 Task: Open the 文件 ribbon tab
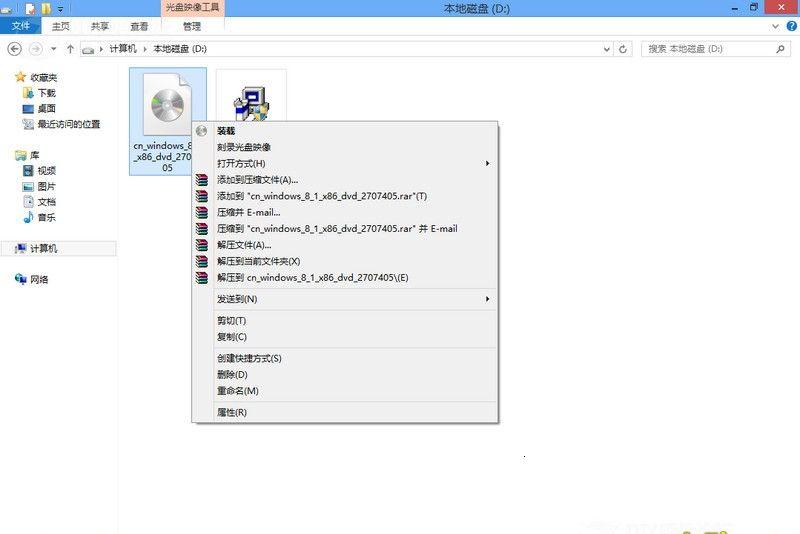20,26
